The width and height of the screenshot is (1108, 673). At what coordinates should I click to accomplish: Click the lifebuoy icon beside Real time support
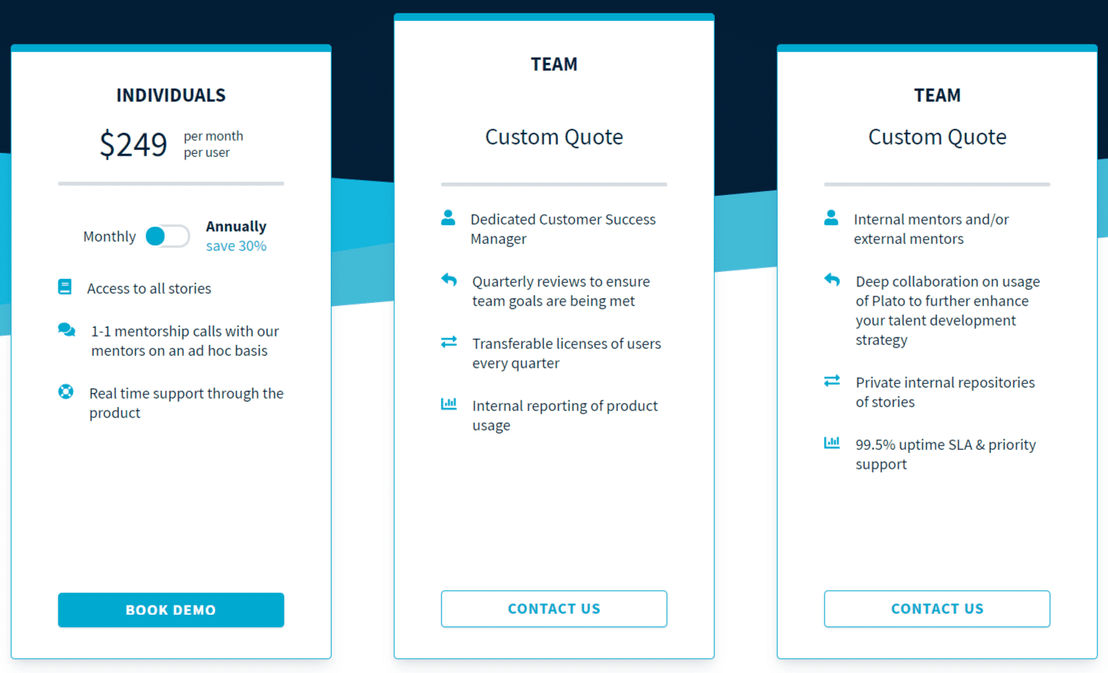tap(66, 392)
